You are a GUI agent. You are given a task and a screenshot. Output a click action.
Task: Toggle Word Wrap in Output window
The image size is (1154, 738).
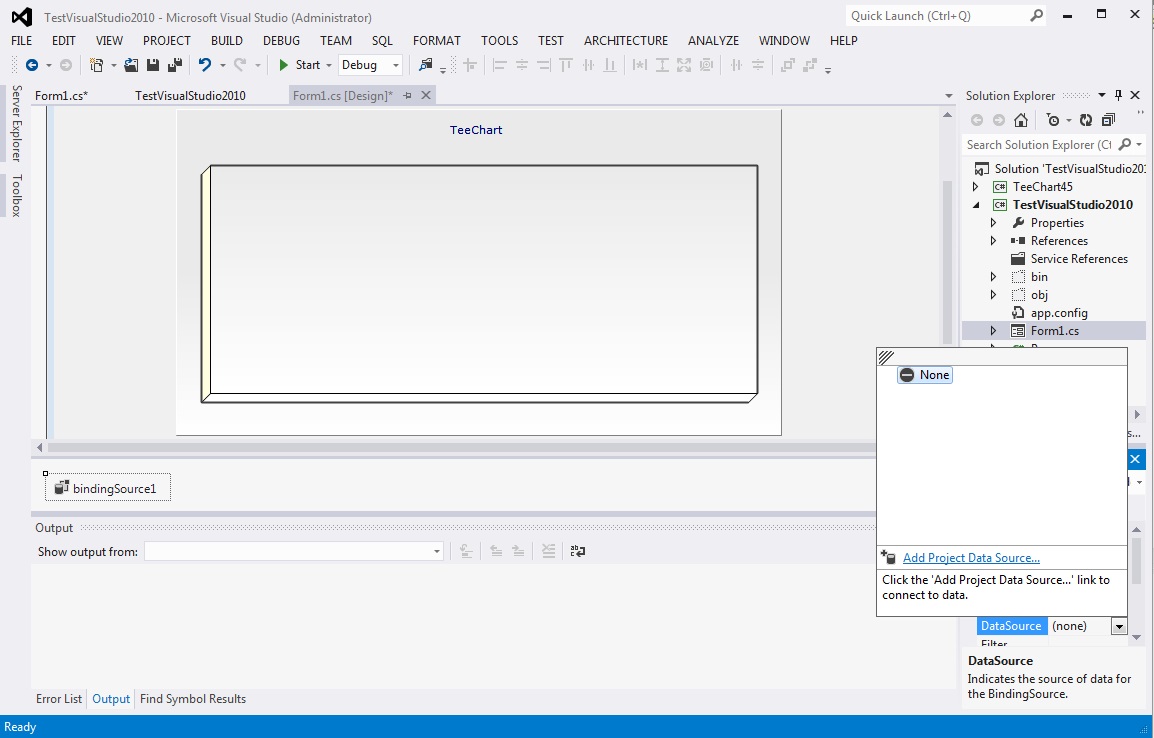point(578,551)
